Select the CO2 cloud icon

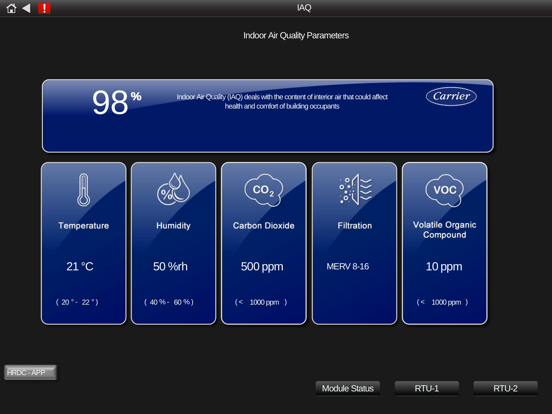click(x=264, y=190)
